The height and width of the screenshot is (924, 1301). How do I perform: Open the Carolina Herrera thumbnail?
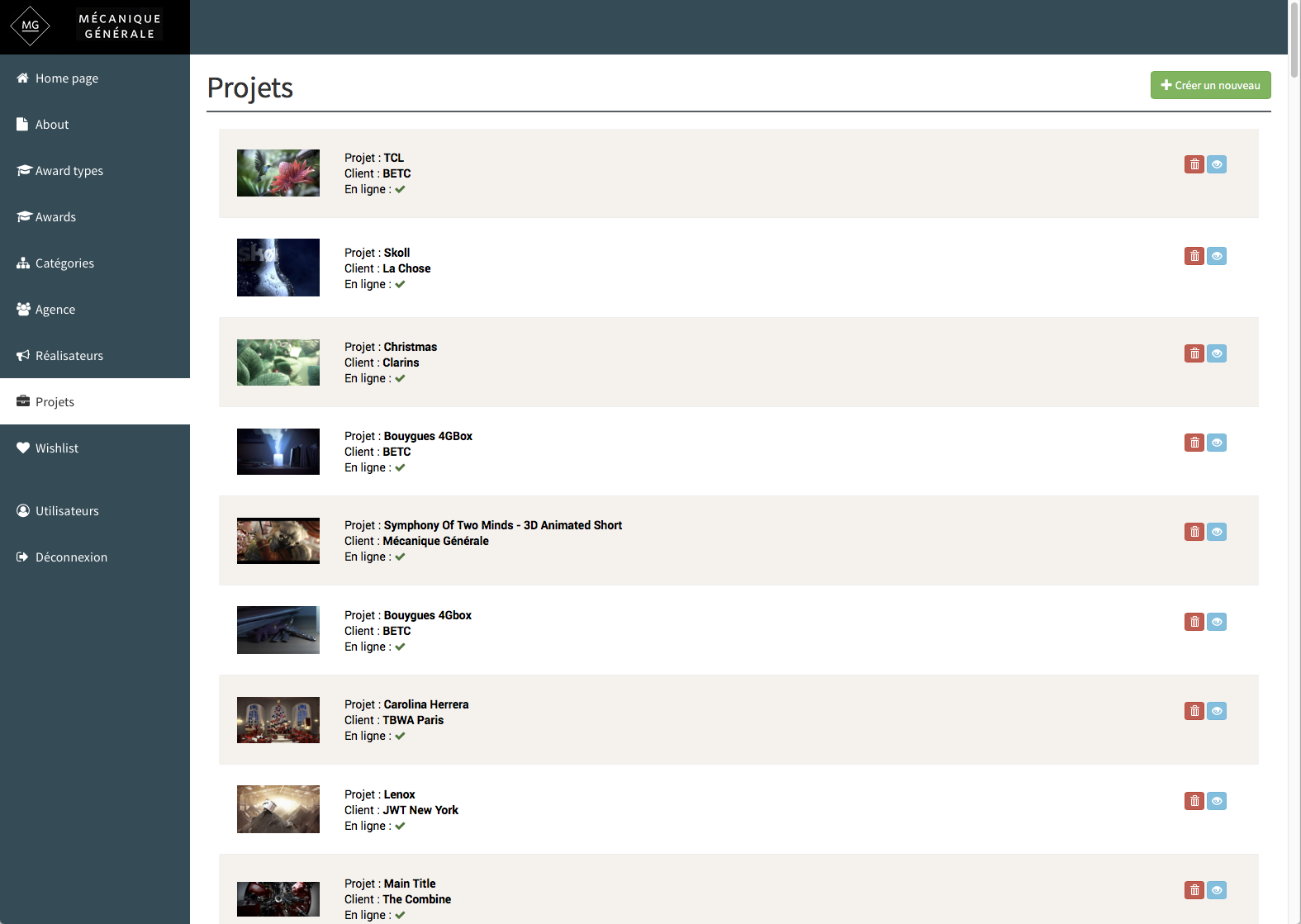pyautogui.click(x=278, y=720)
